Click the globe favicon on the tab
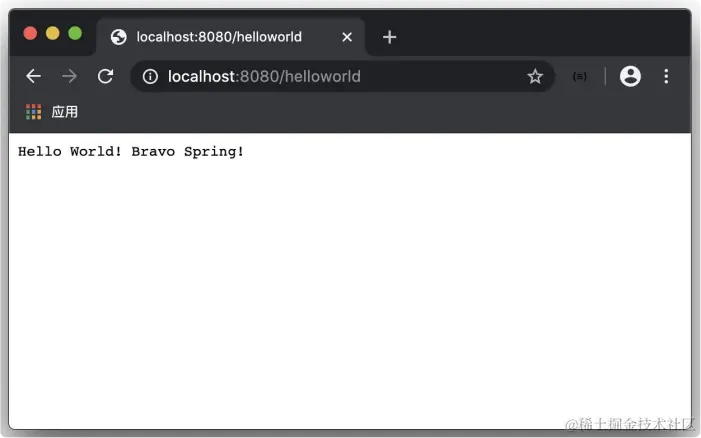Viewport: 701px width, 438px height. [x=118, y=37]
